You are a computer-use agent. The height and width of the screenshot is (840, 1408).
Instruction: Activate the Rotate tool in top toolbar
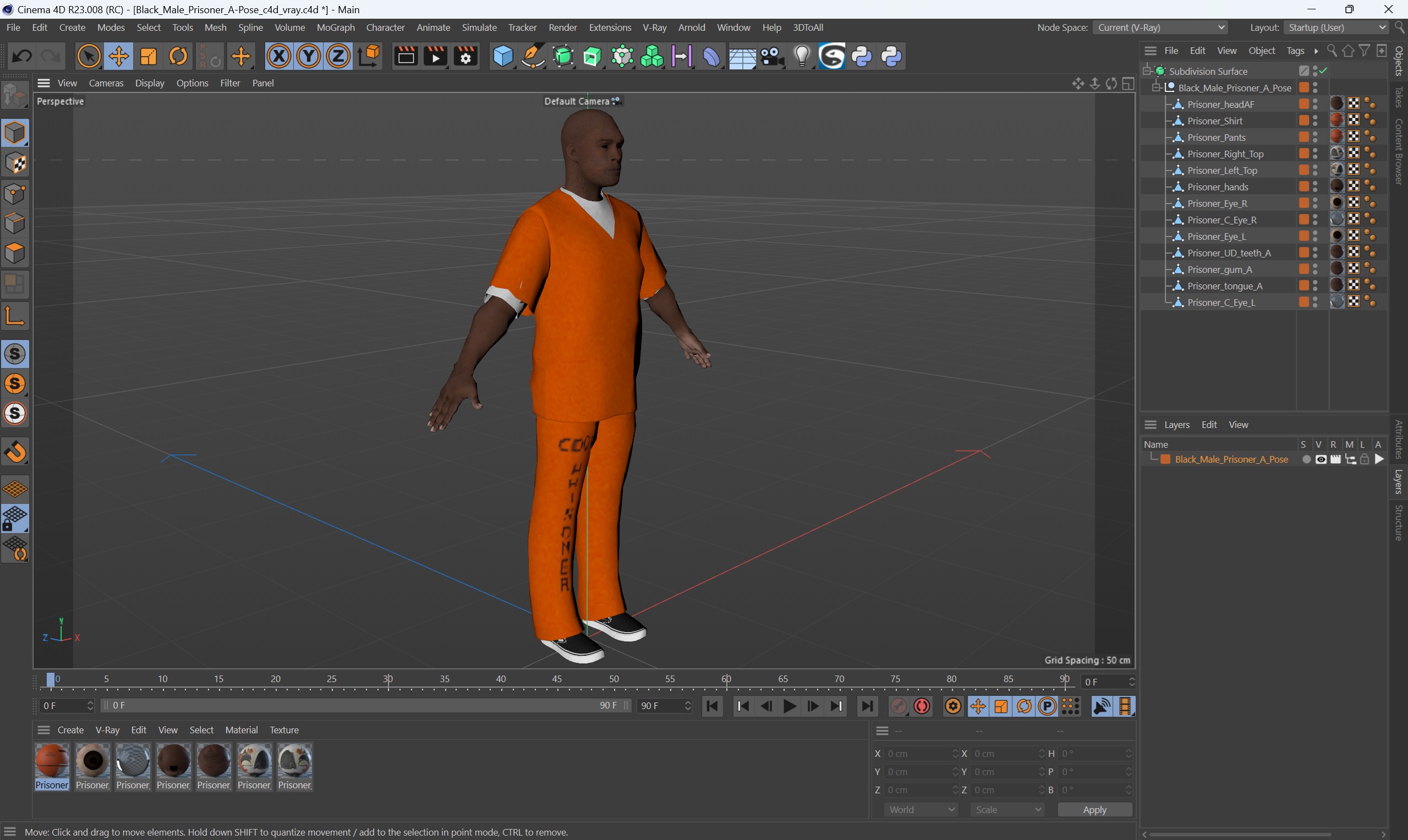[178, 56]
